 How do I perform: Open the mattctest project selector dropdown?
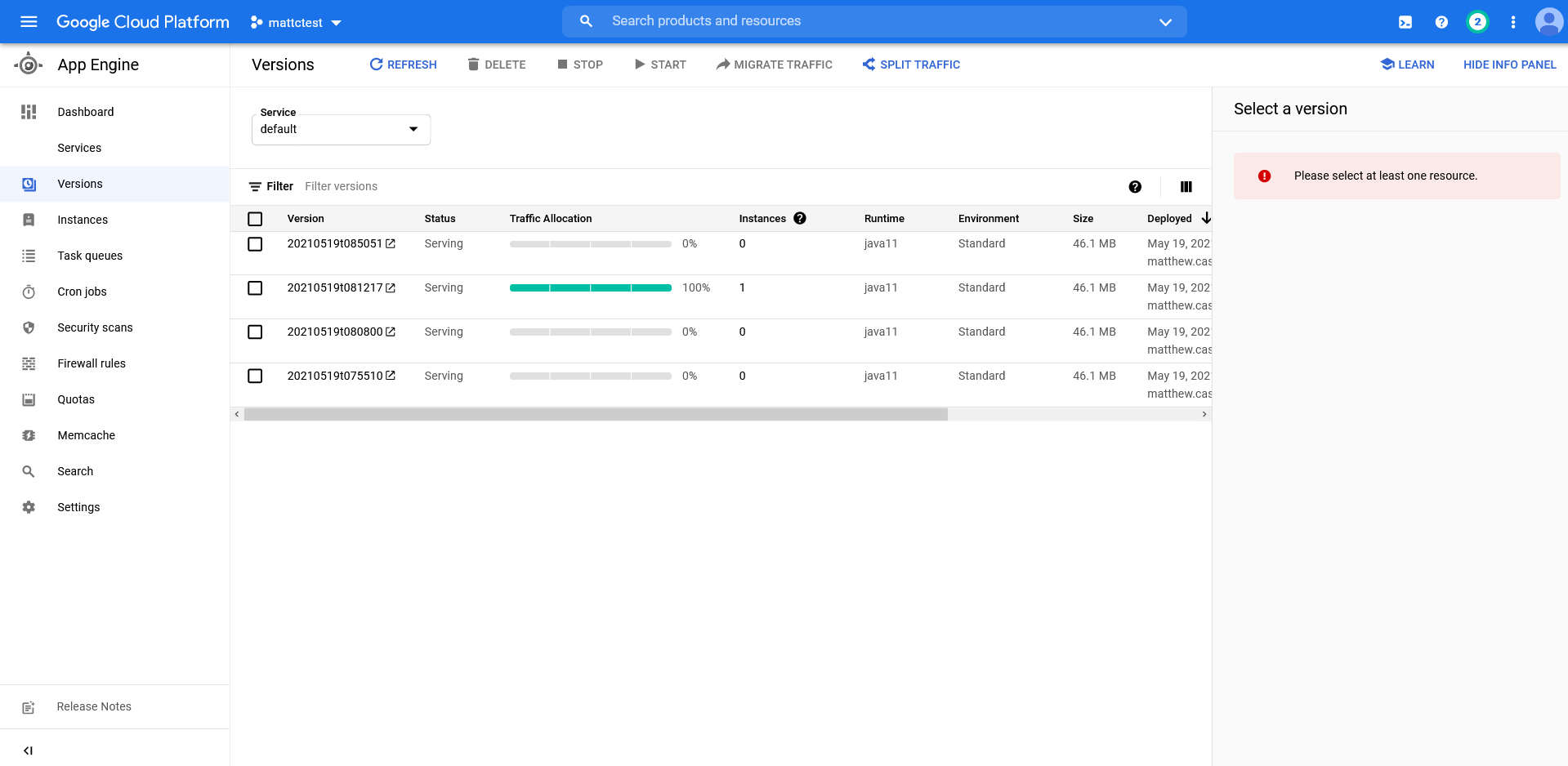coord(296,23)
